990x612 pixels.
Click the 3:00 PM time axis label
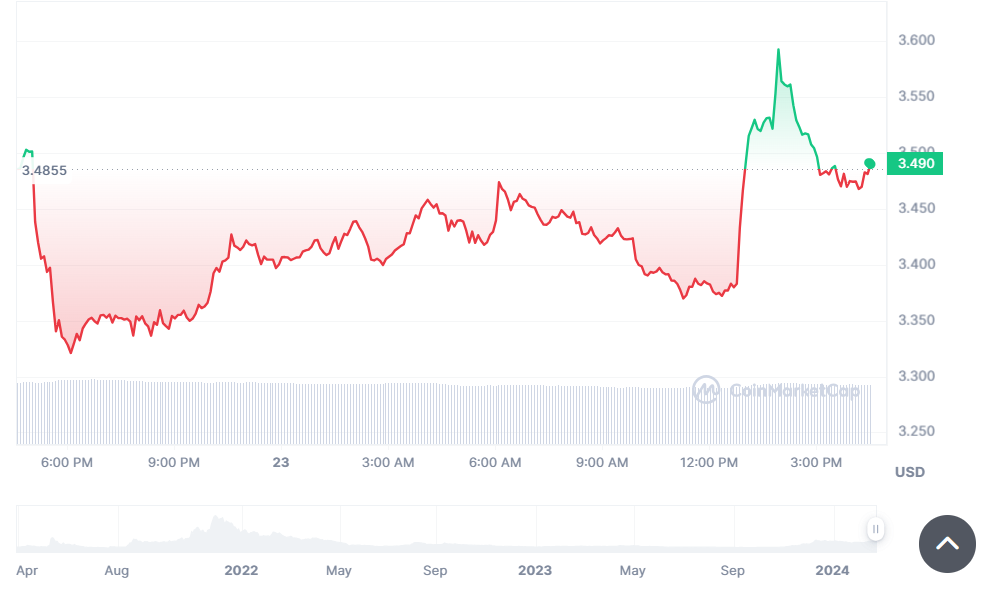pos(816,462)
